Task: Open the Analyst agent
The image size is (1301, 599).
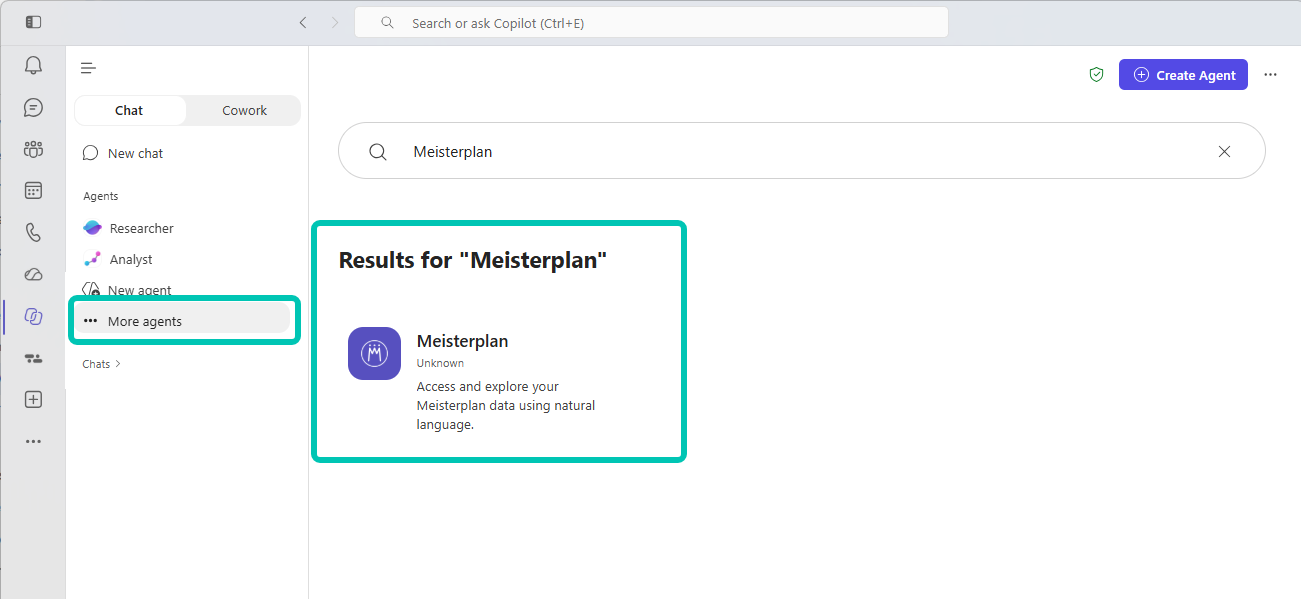Action: point(119,259)
